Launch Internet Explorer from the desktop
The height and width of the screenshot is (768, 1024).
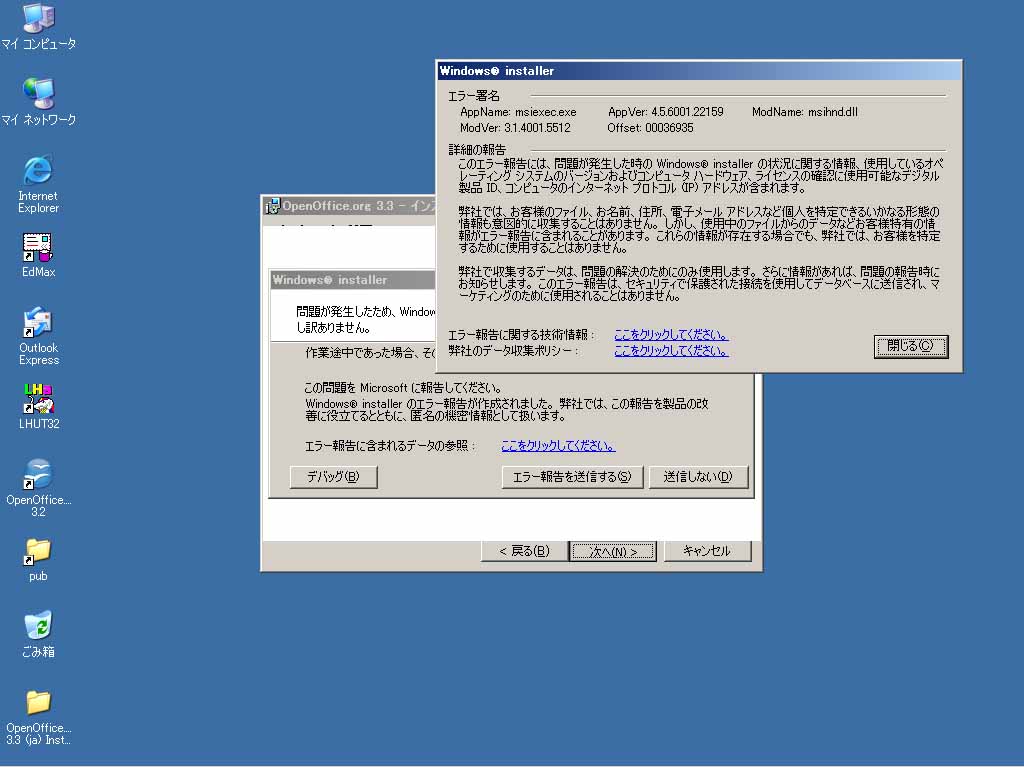click(38, 170)
